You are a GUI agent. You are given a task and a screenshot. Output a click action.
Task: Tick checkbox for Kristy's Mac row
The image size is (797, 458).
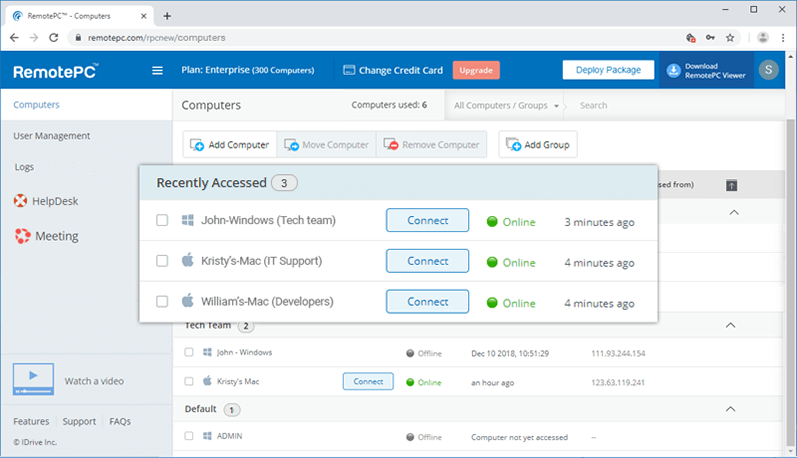tap(189, 381)
